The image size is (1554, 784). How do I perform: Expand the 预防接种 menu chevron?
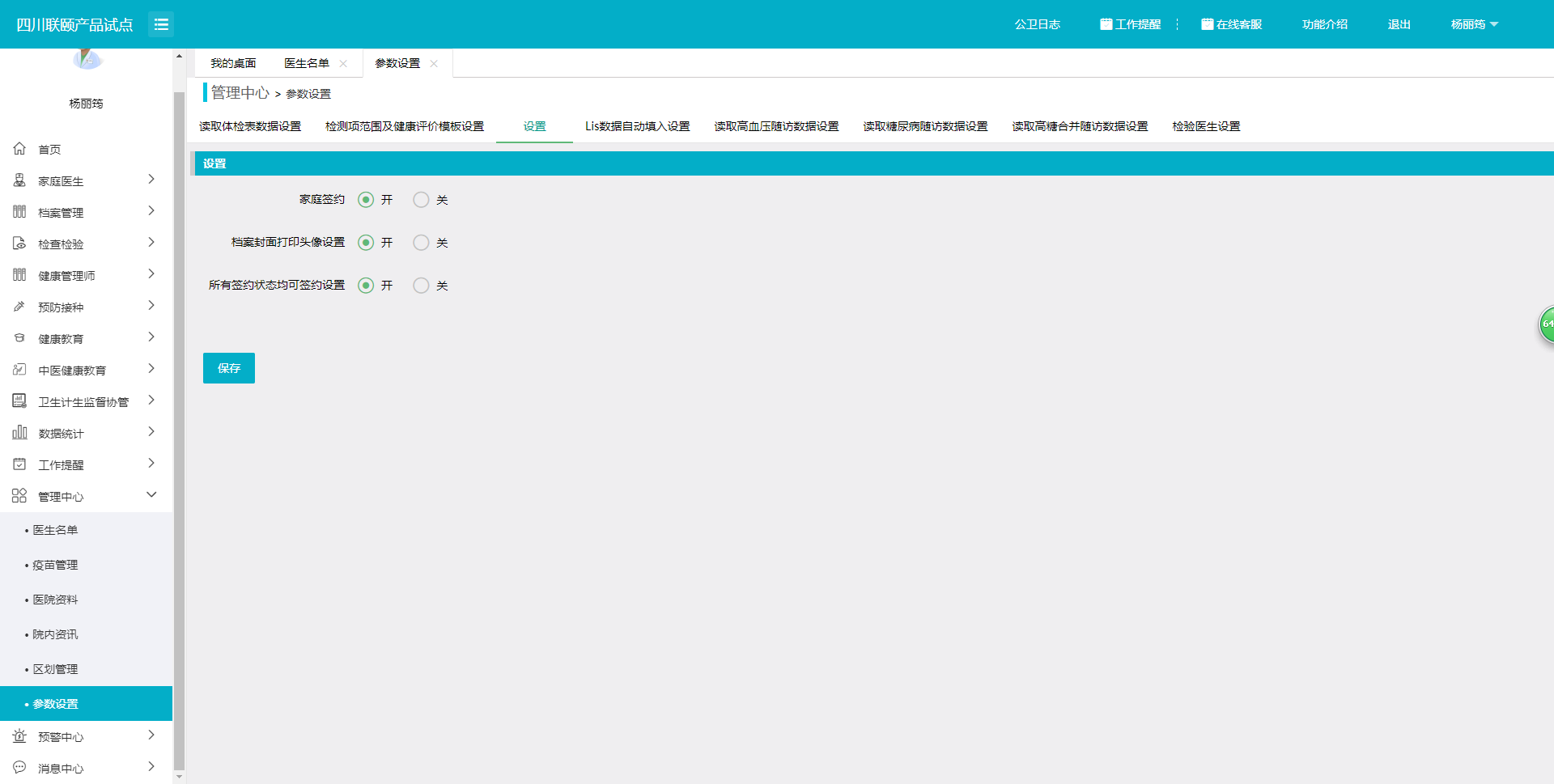(151, 306)
